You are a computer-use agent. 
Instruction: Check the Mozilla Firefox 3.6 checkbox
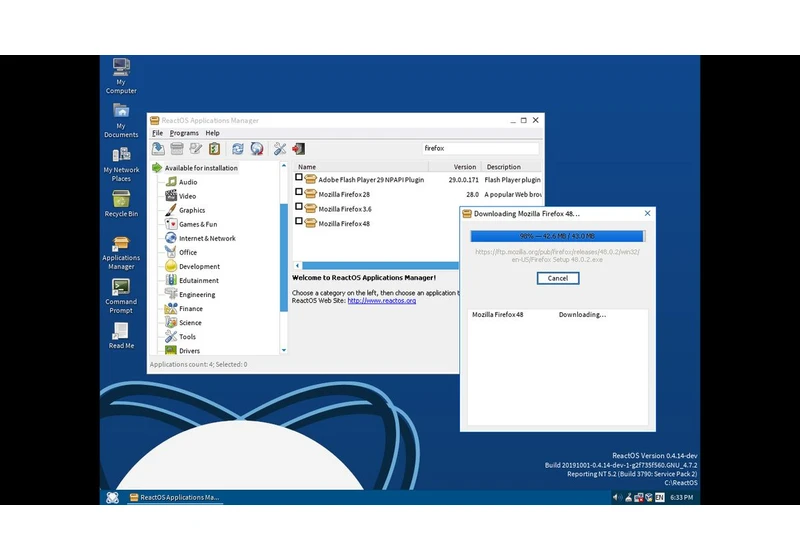(x=299, y=207)
